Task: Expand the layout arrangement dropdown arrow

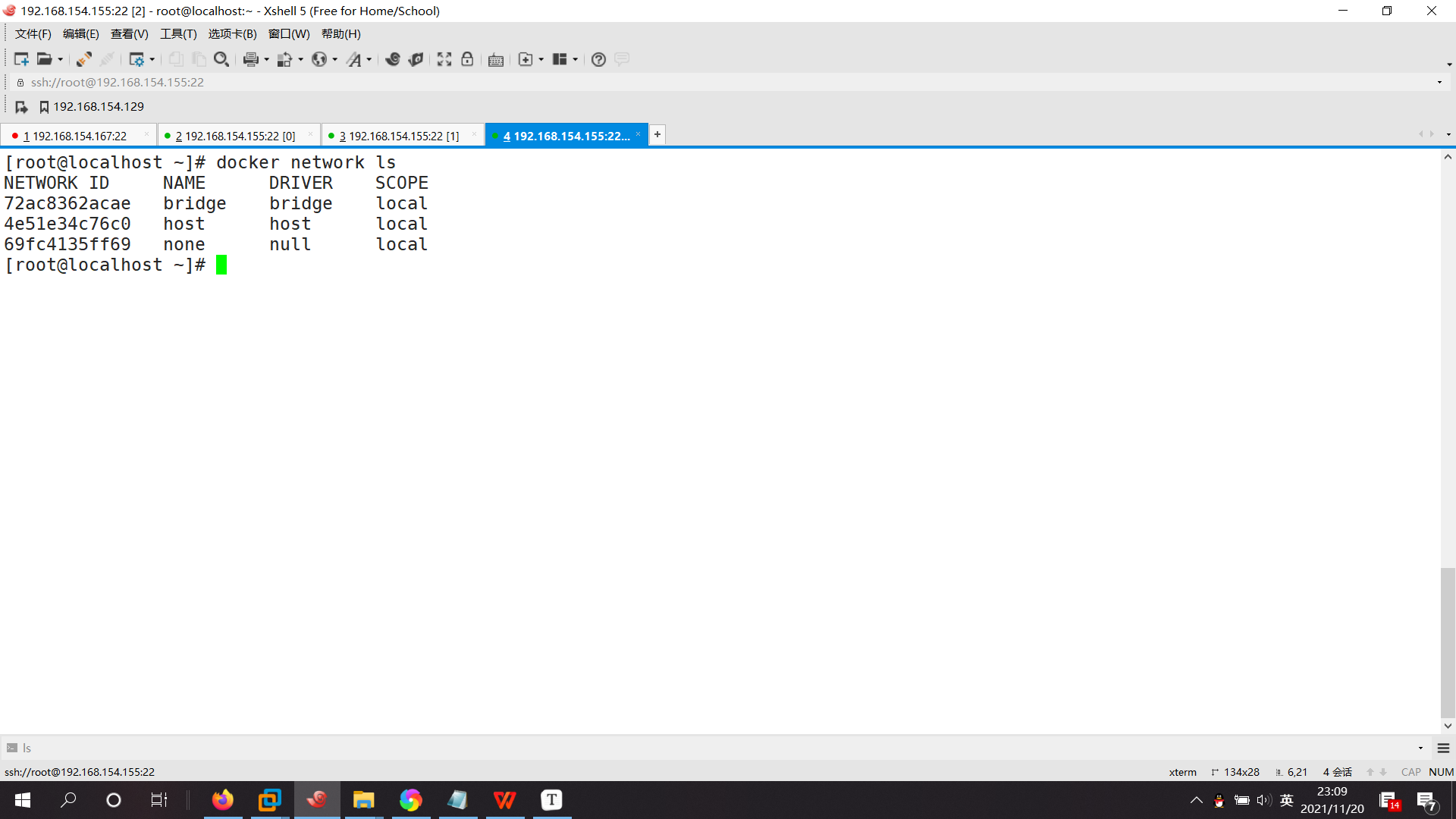Action: pyautogui.click(x=576, y=59)
